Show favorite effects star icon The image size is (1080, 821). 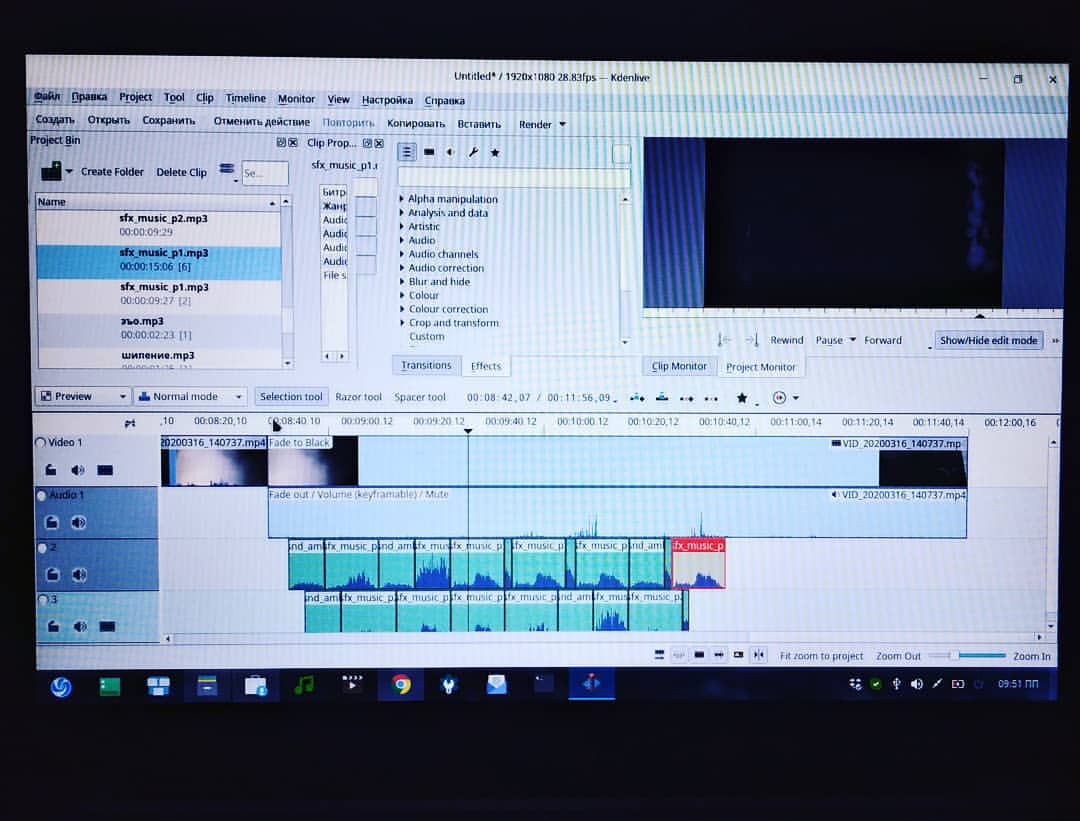pyautogui.click(x=495, y=153)
